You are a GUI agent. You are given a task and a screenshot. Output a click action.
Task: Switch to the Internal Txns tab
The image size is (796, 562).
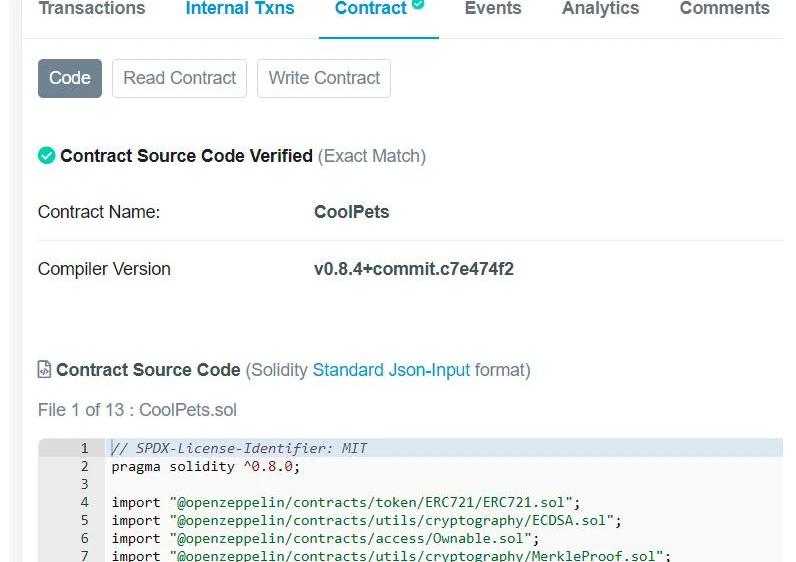tap(240, 9)
